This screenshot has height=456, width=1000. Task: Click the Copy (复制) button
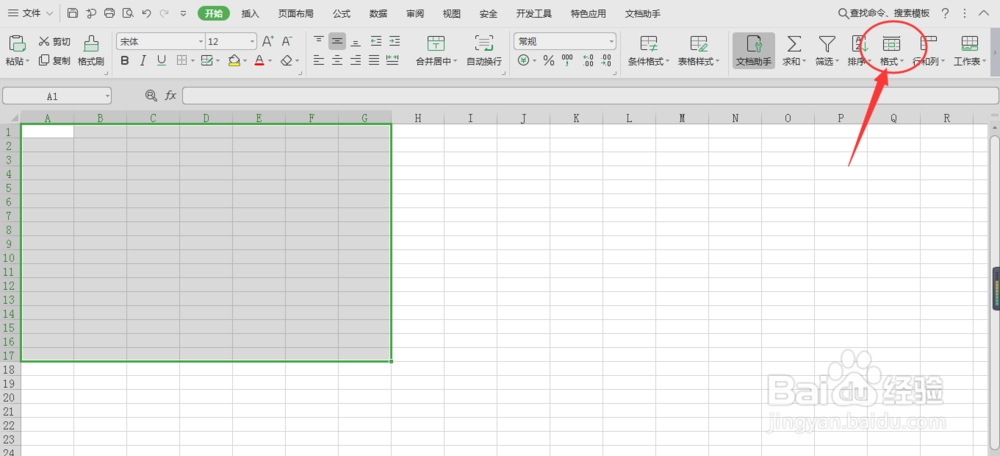click(54, 61)
